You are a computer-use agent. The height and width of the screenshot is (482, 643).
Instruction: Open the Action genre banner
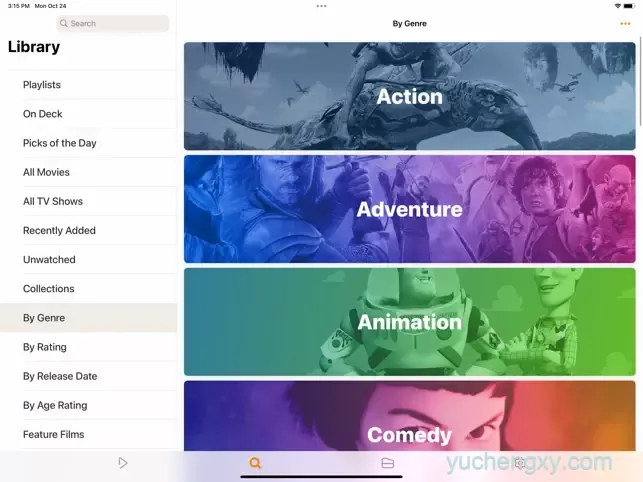tap(410, 96)
